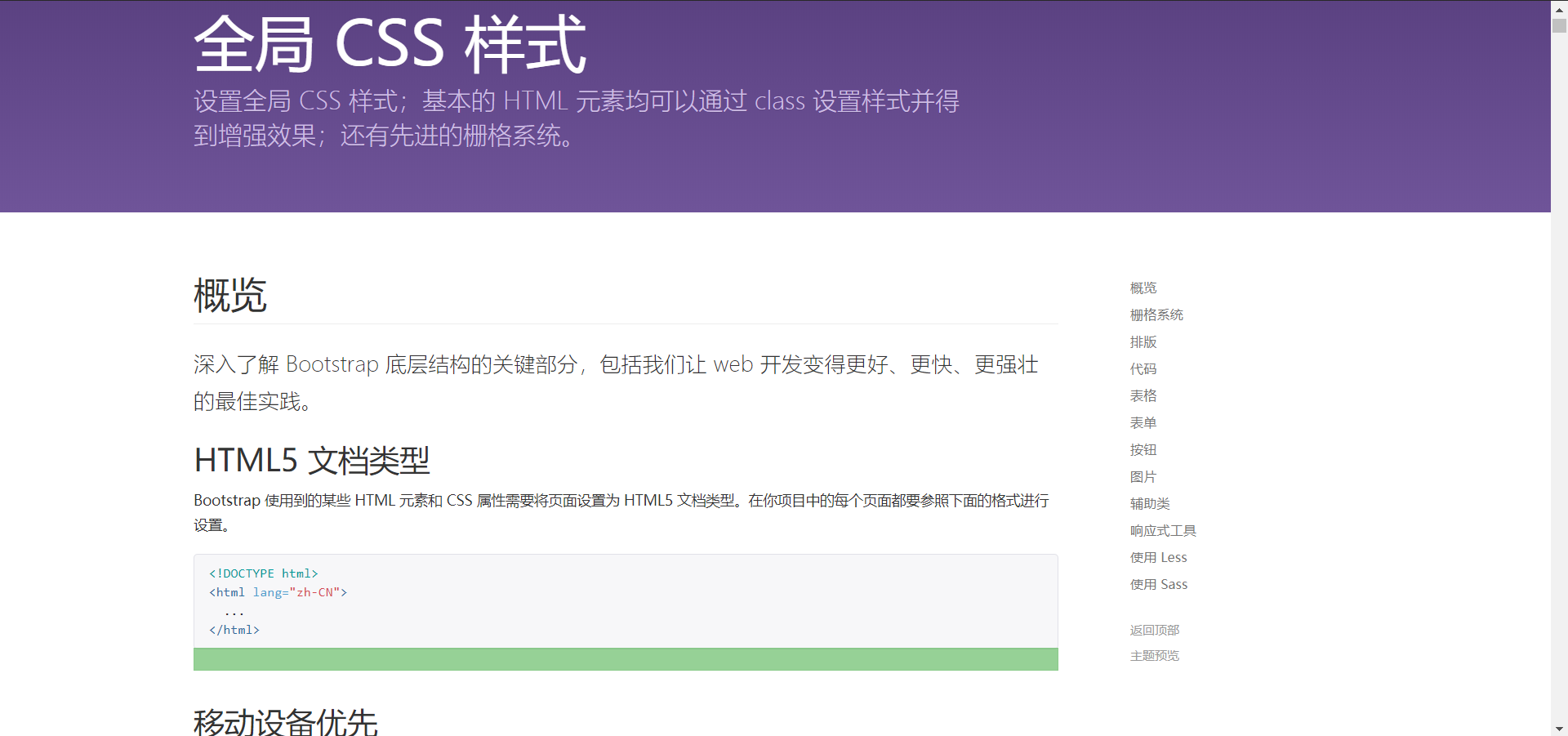Screen dimensions: 1568x736
Task: Click the 按钮 sidebar link
Action: click(1143, 449)
